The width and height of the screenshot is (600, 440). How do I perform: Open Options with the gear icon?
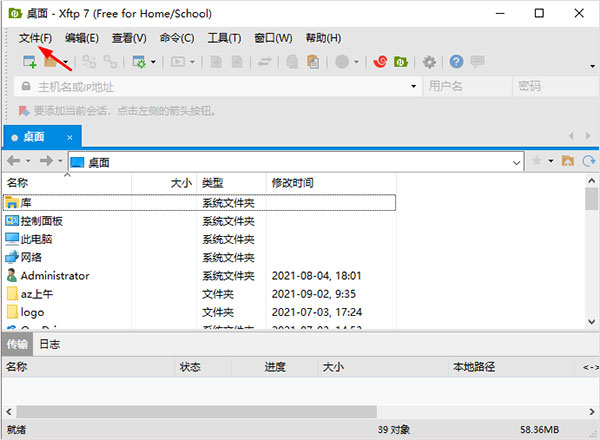coord(429,62)
